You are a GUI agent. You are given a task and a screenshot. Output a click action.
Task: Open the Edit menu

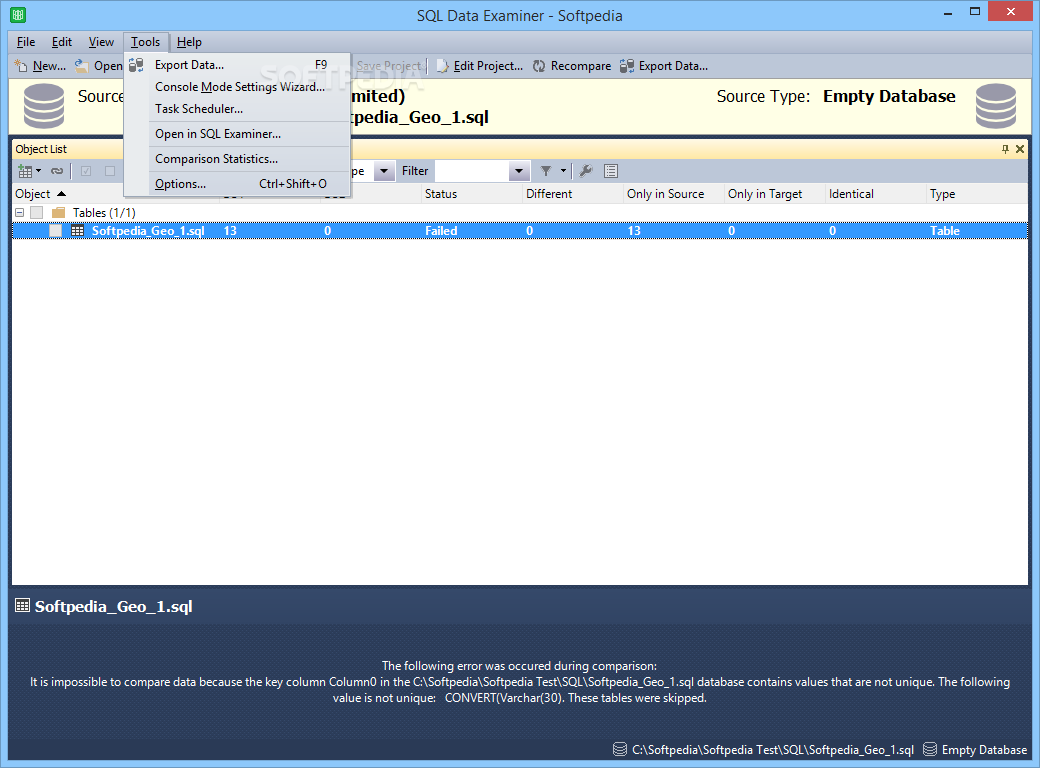click(62, 42)
